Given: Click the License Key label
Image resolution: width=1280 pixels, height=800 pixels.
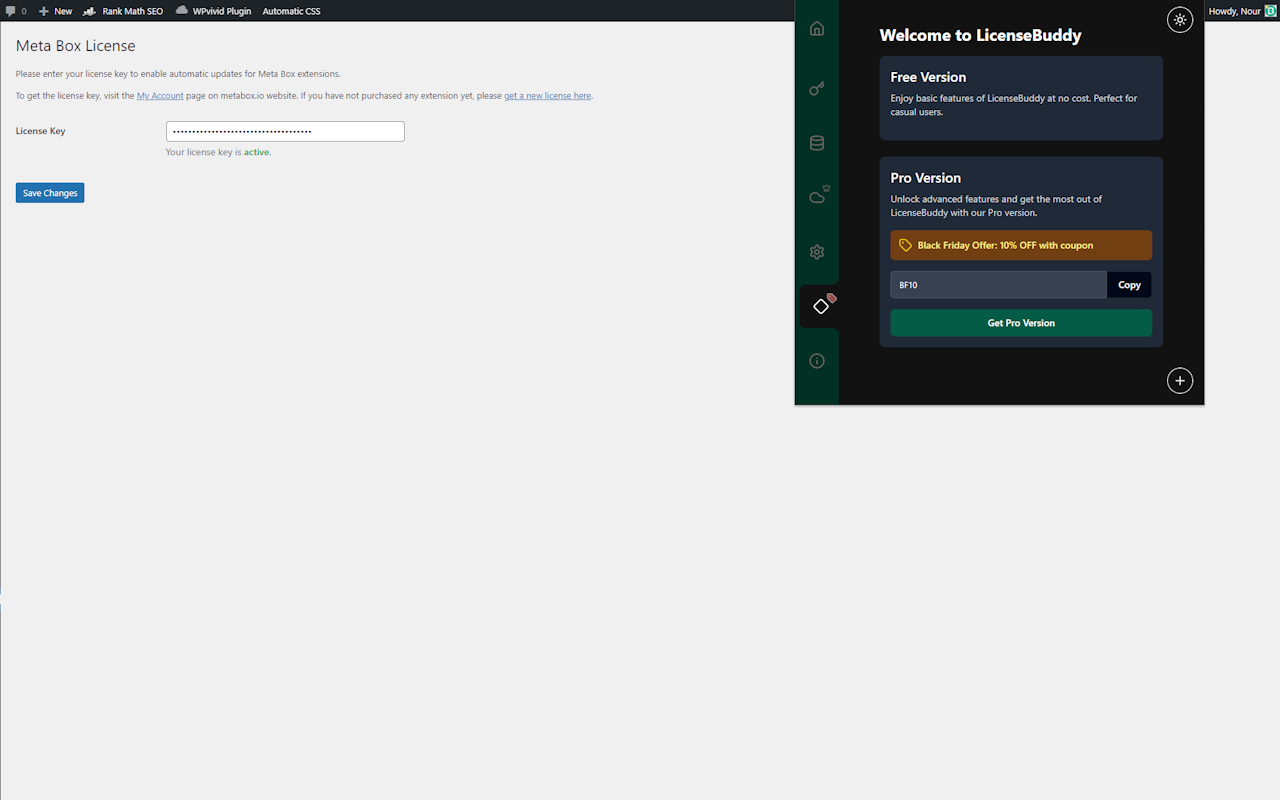Looking at the screenshot, I should click(x=40, y=131).
